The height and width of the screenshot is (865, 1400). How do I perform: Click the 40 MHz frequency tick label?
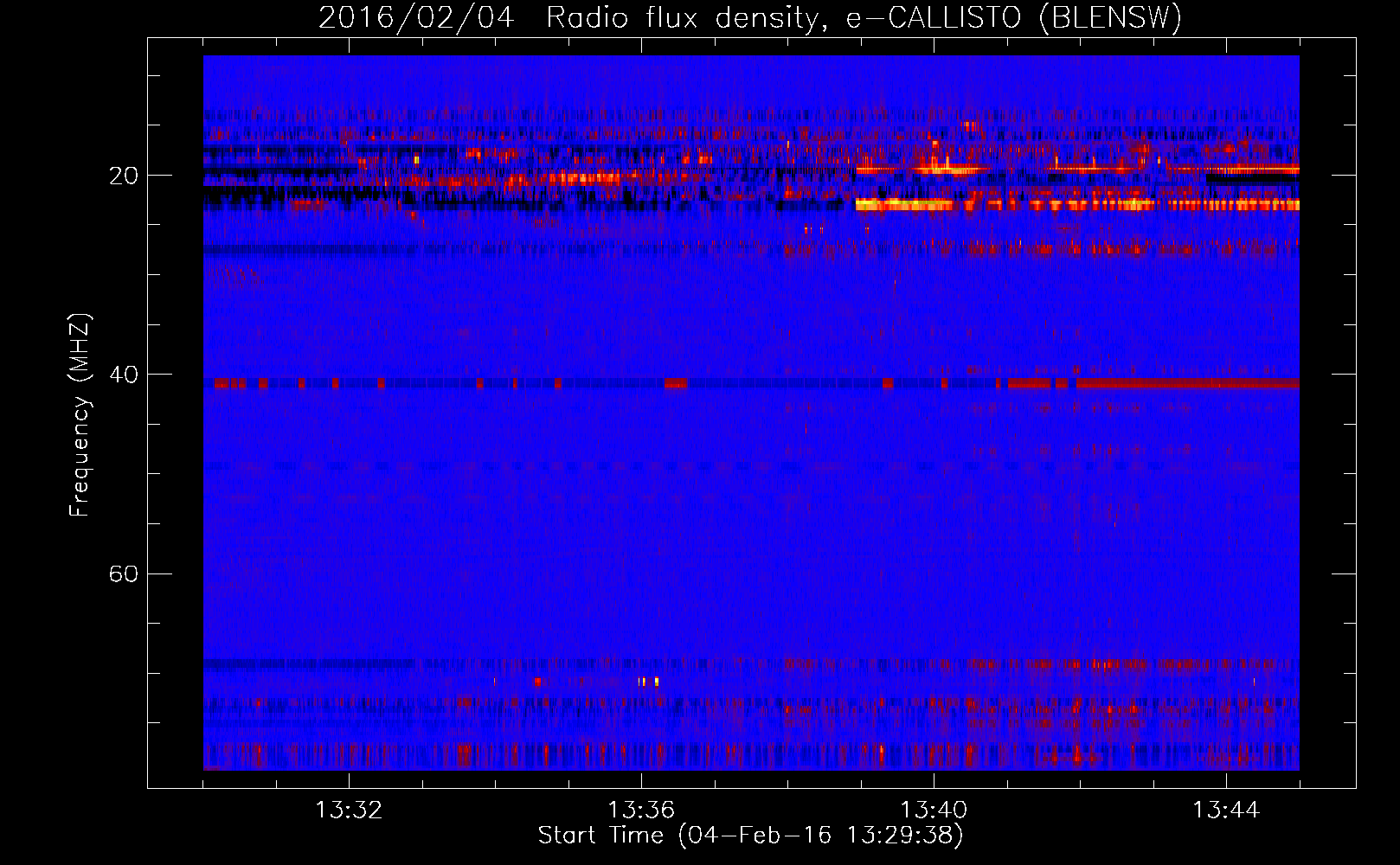click(x=123, y=375)
